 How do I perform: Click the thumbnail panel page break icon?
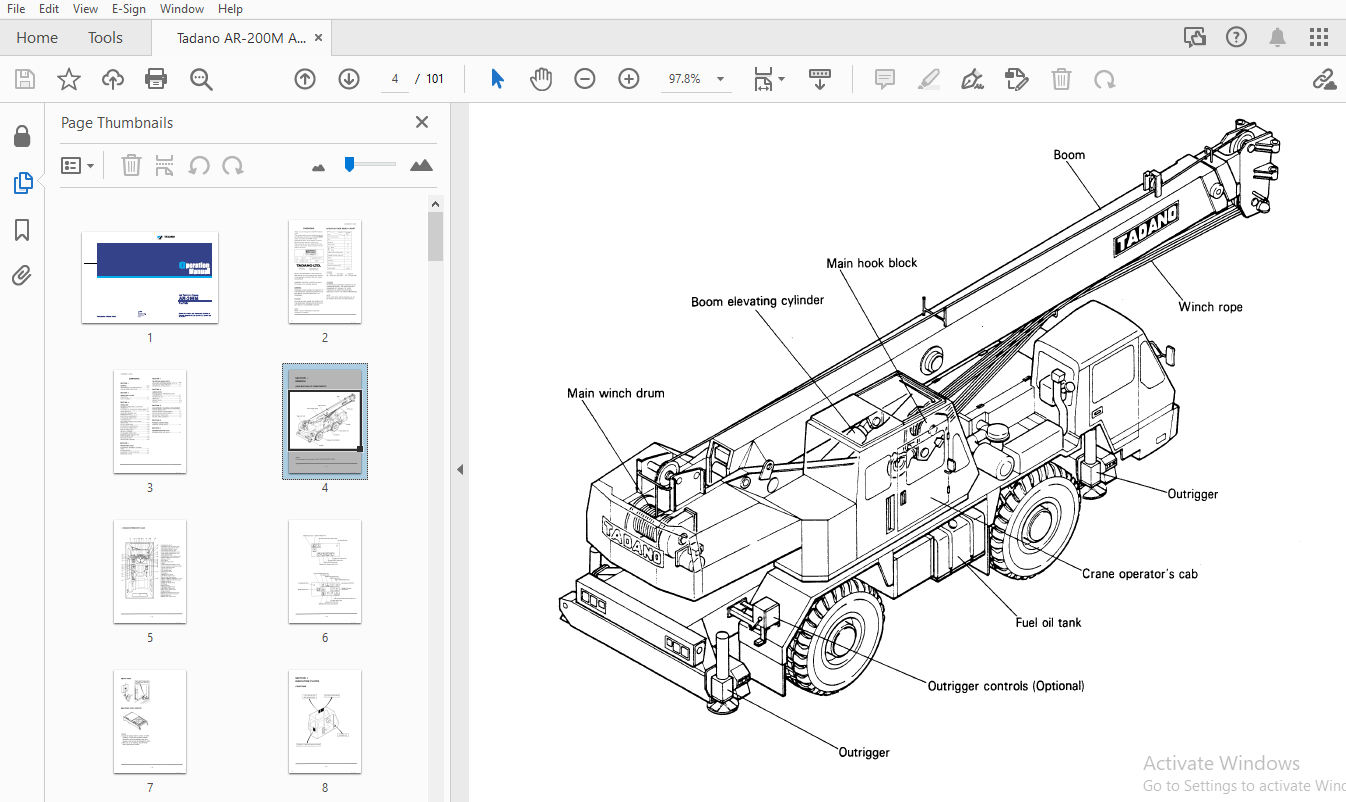pos(165,165)
